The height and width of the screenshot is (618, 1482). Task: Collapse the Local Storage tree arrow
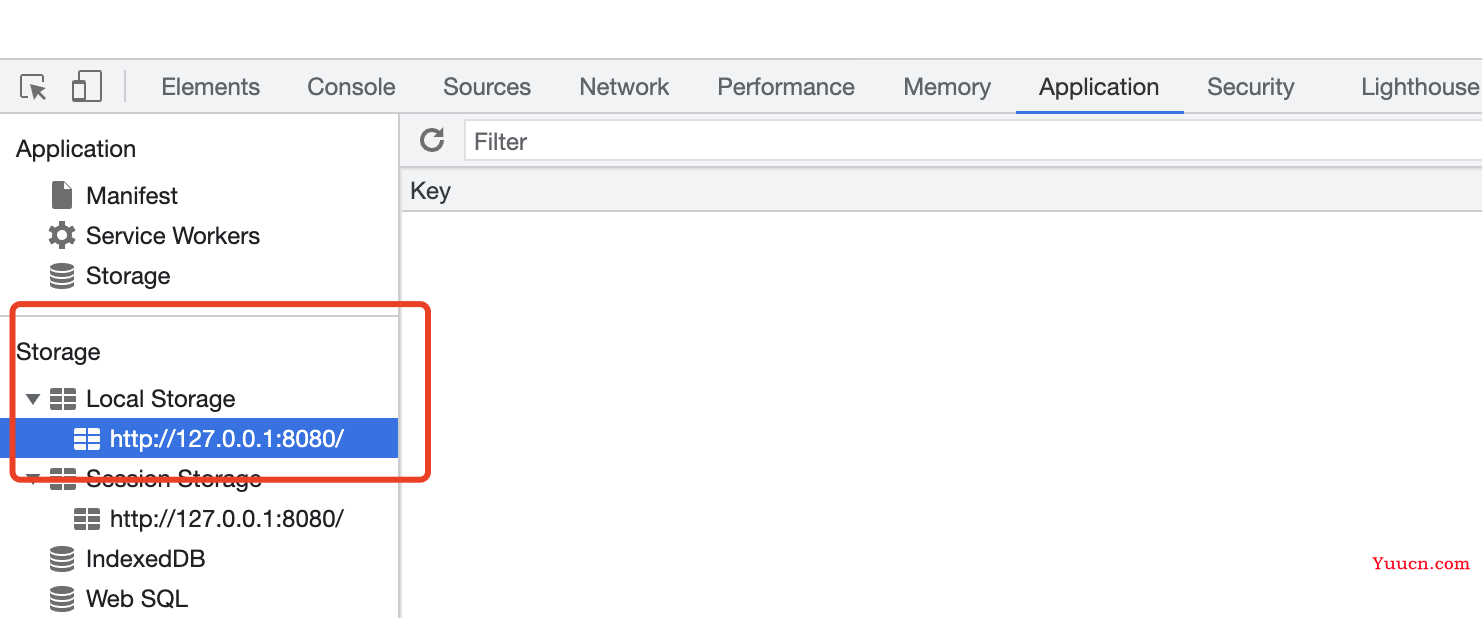point(33,399)
